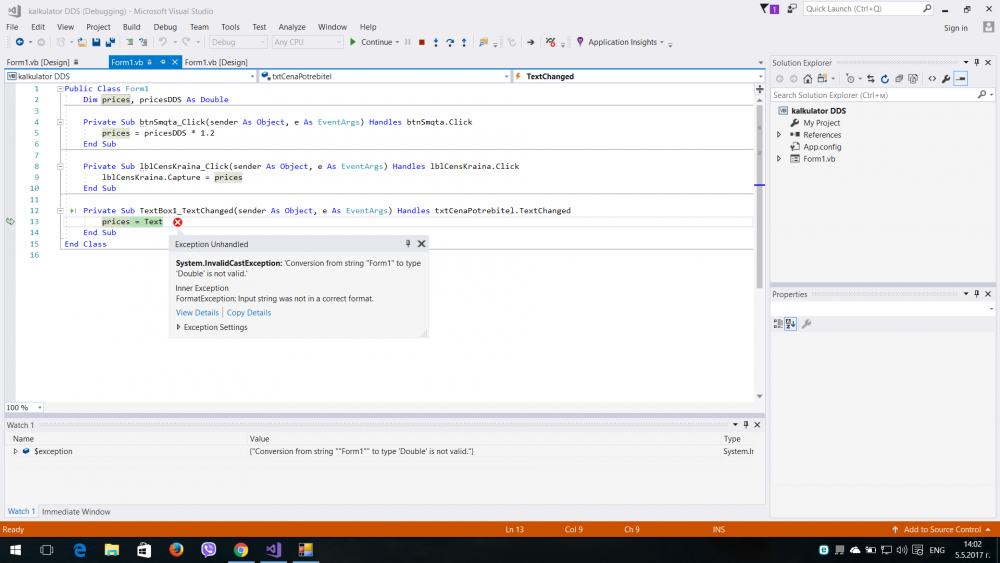1000x563 pixels.
Task: Open Chrome from the Windows taskbar
Action: tap(240, 550)
